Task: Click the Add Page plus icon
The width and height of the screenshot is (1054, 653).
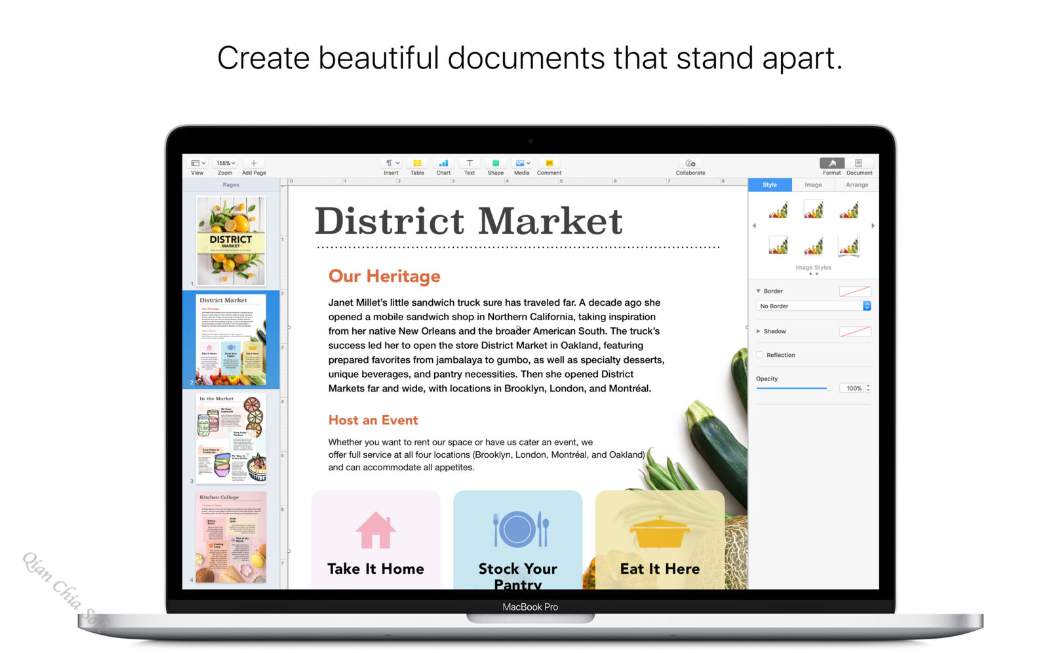Action: 253,163
